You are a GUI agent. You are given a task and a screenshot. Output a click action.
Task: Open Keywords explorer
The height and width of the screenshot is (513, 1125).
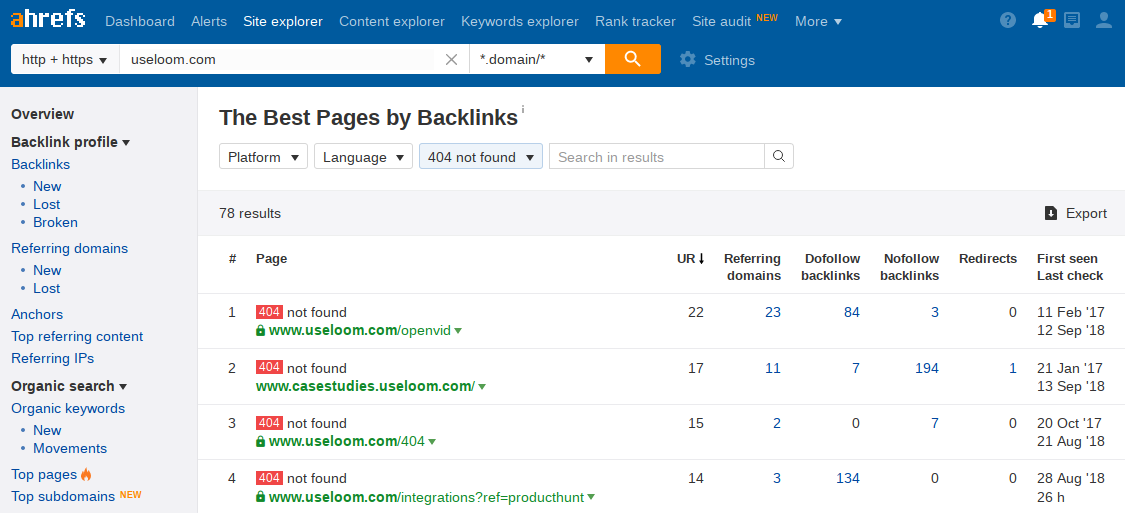tap(519, 22)
